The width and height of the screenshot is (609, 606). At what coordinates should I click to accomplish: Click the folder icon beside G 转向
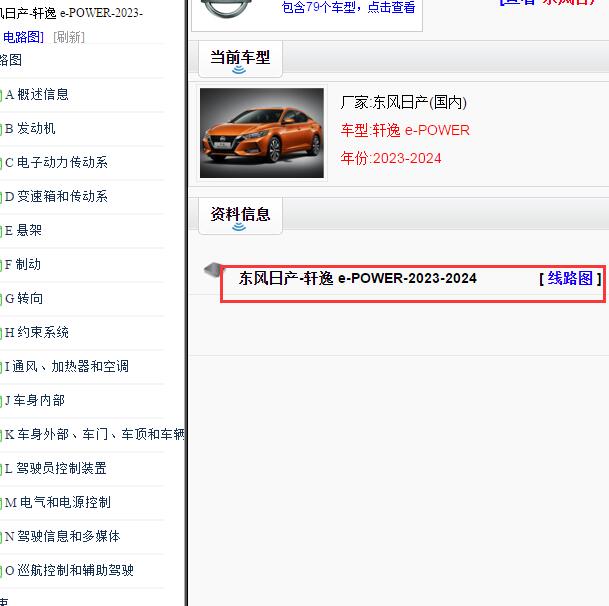point(1,299)
